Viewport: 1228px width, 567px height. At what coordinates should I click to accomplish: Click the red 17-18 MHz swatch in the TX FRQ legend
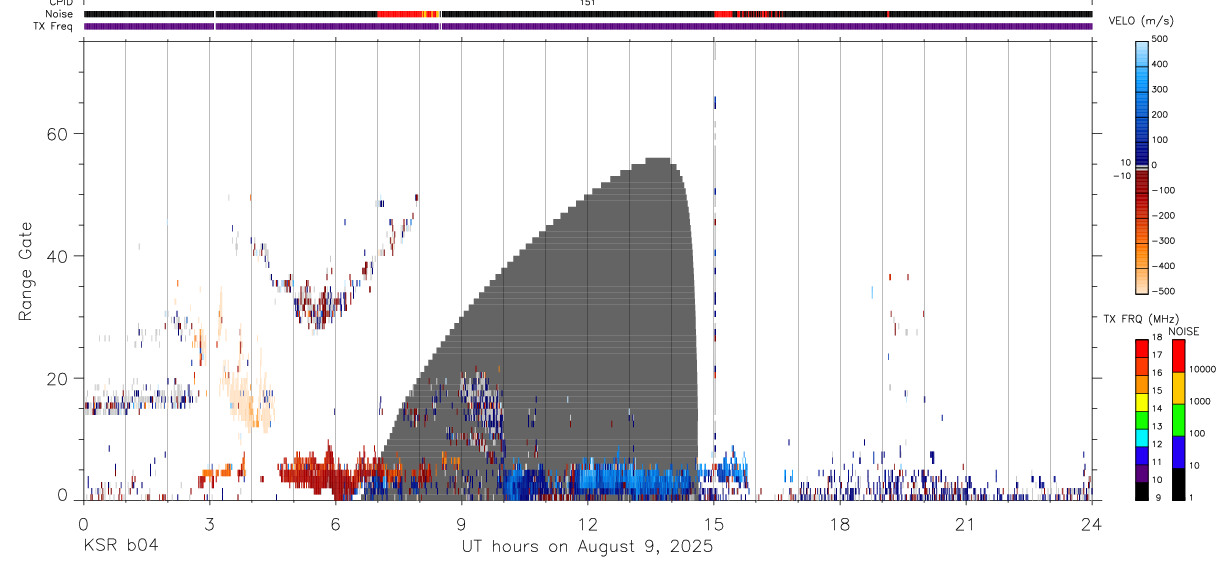[x=1141, y=349]
